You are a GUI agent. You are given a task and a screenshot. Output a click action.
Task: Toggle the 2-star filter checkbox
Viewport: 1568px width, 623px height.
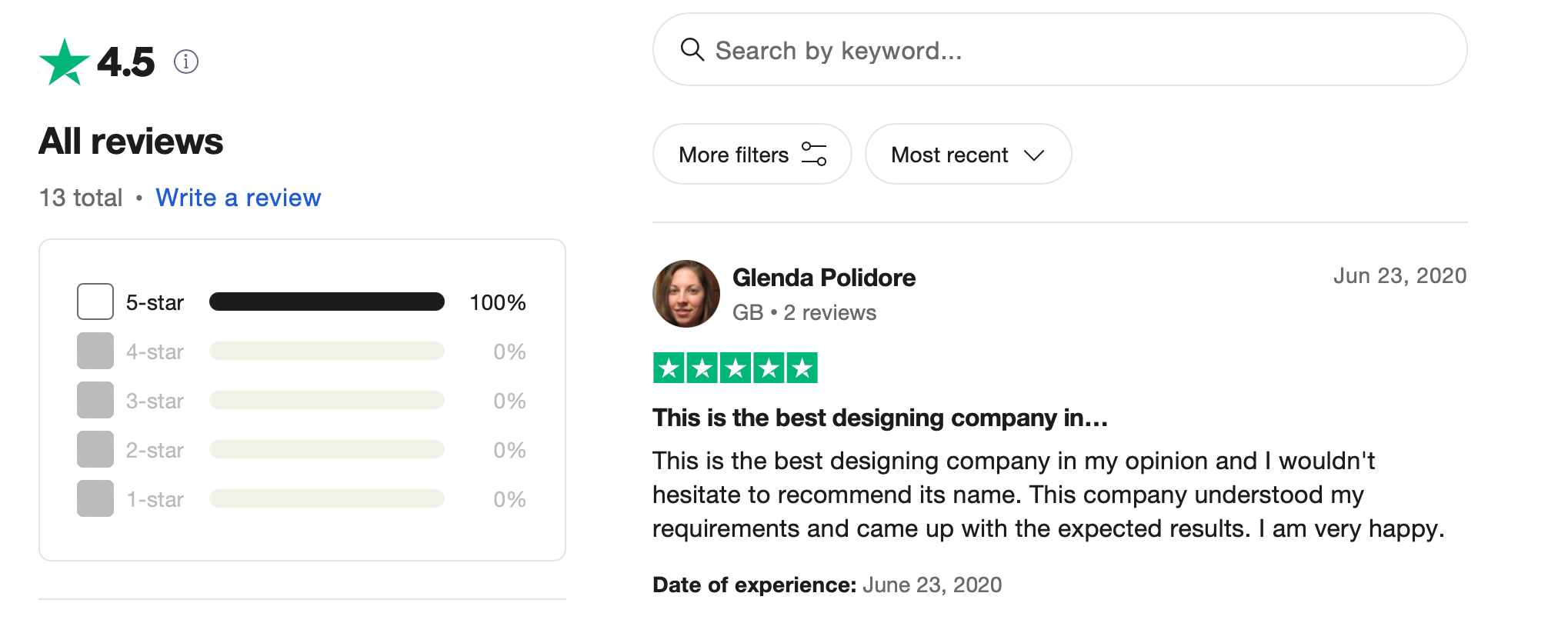coord(95,449)
